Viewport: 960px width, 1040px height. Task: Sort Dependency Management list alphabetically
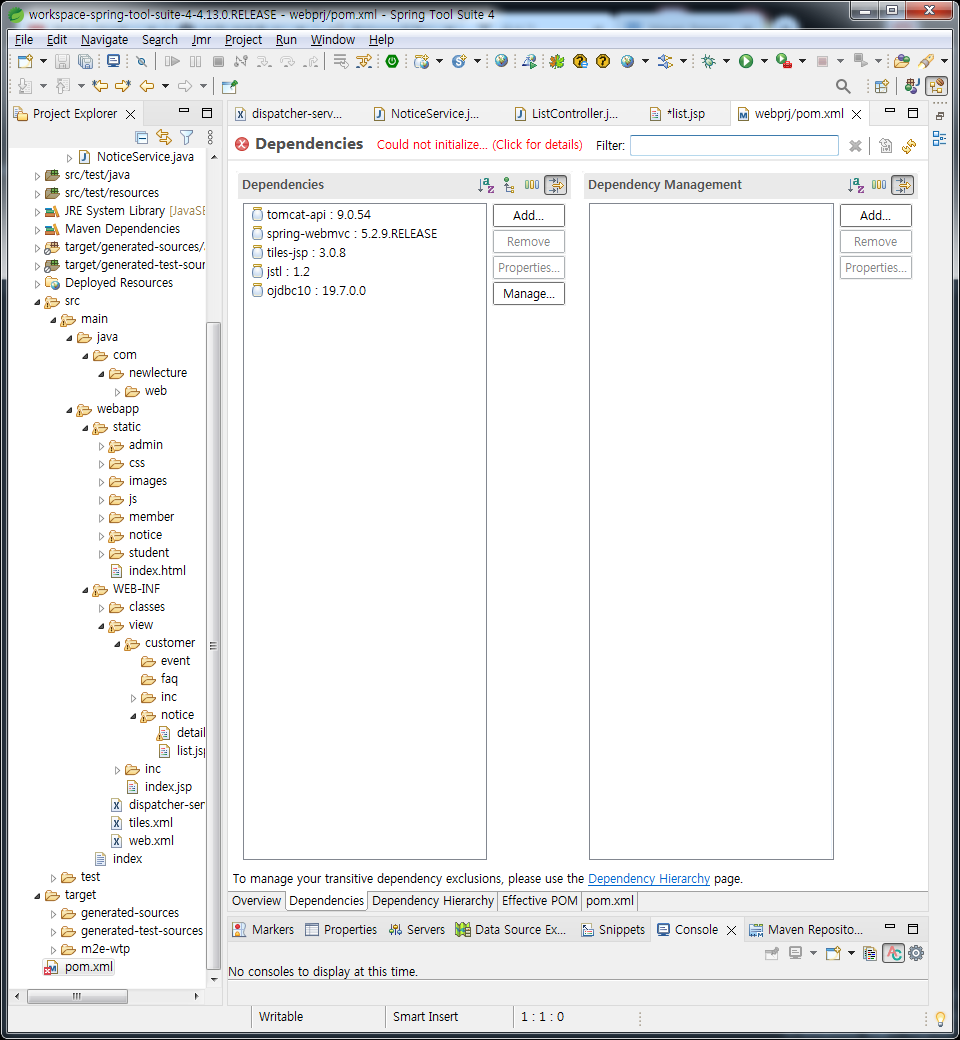(856, 185)
